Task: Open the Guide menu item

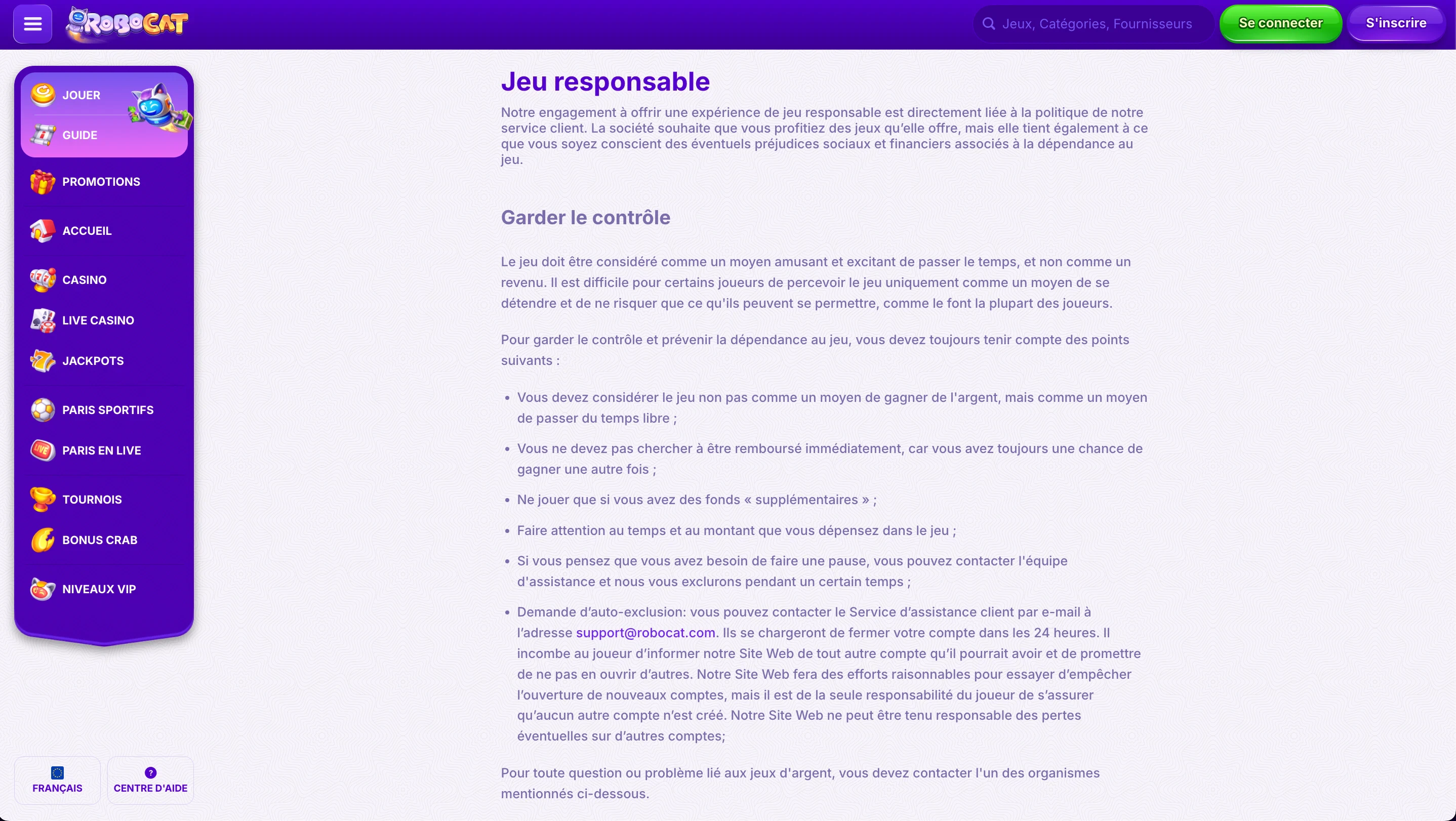Action: point(79,135)
